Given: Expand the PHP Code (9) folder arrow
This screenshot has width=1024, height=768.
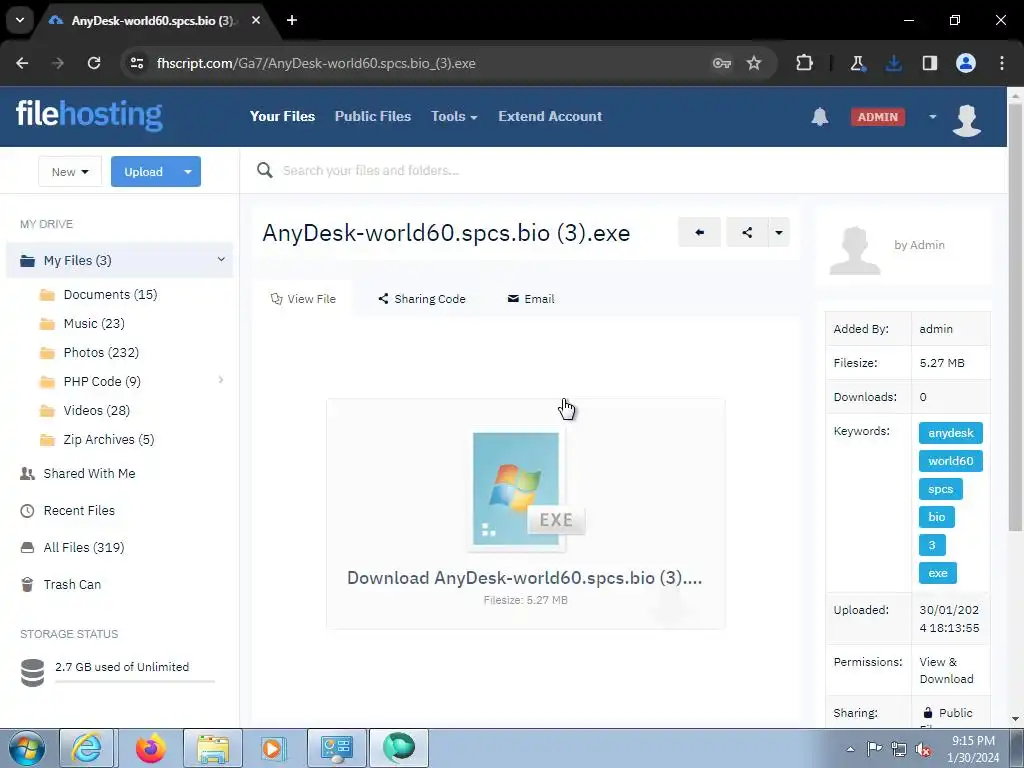Looking at the screenshot, I should [221, 380].
